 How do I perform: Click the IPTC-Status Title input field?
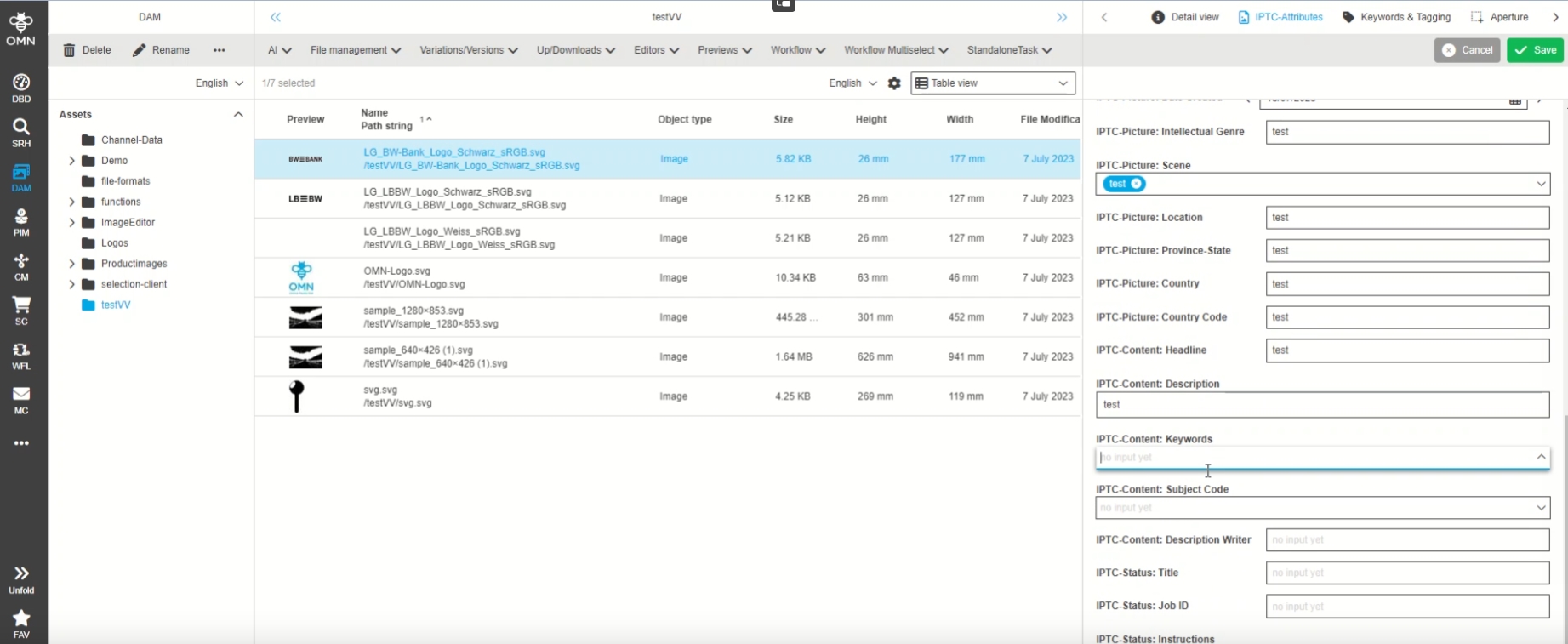pos(1407,573)
